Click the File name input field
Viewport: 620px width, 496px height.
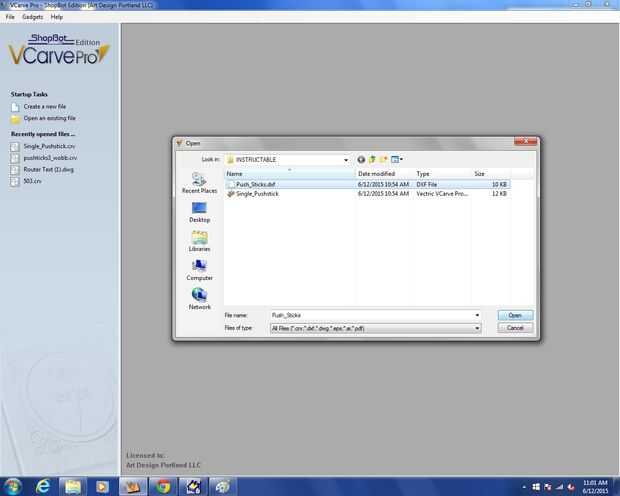point(372,315)
